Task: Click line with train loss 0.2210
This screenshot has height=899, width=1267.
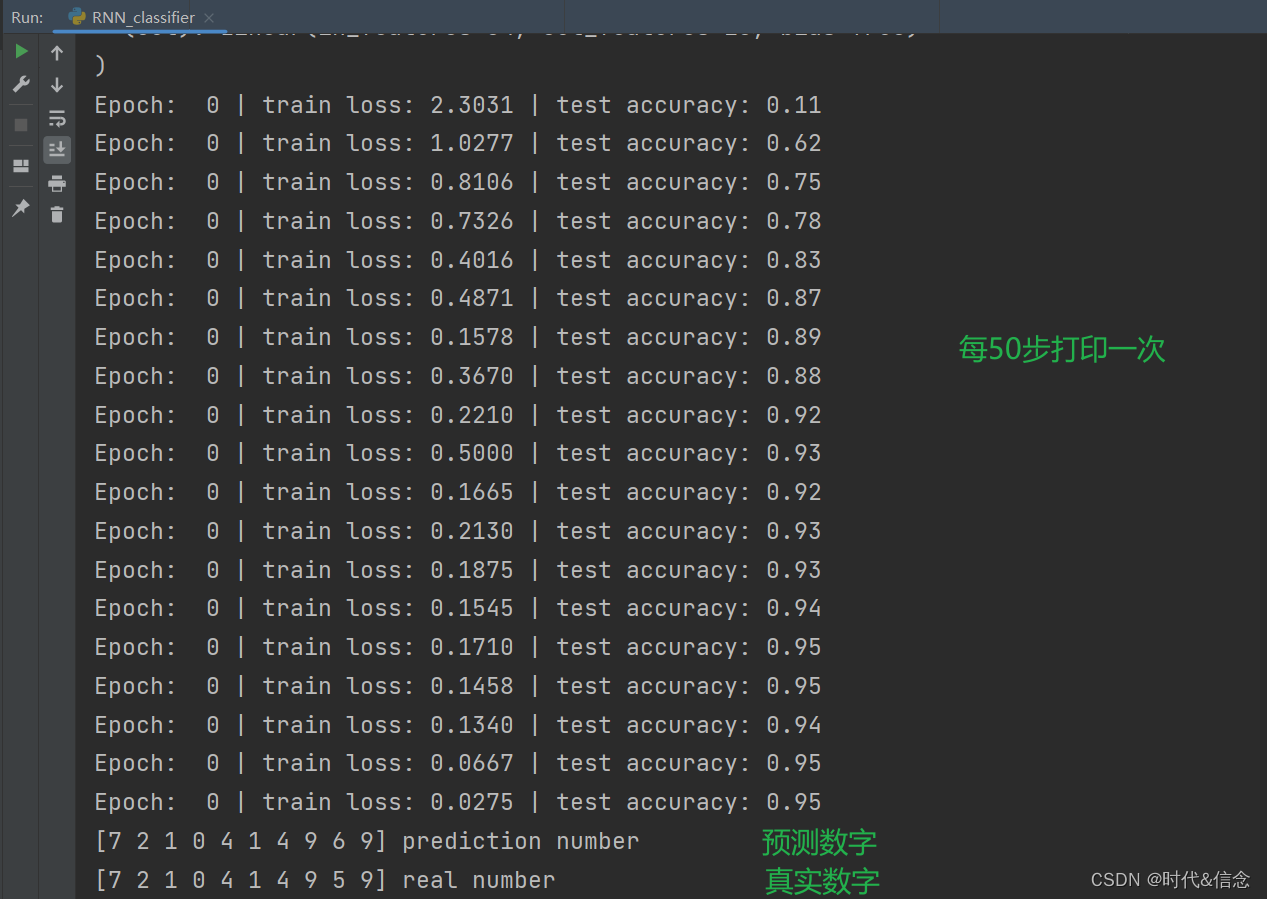Action: (x=458, y=415)
